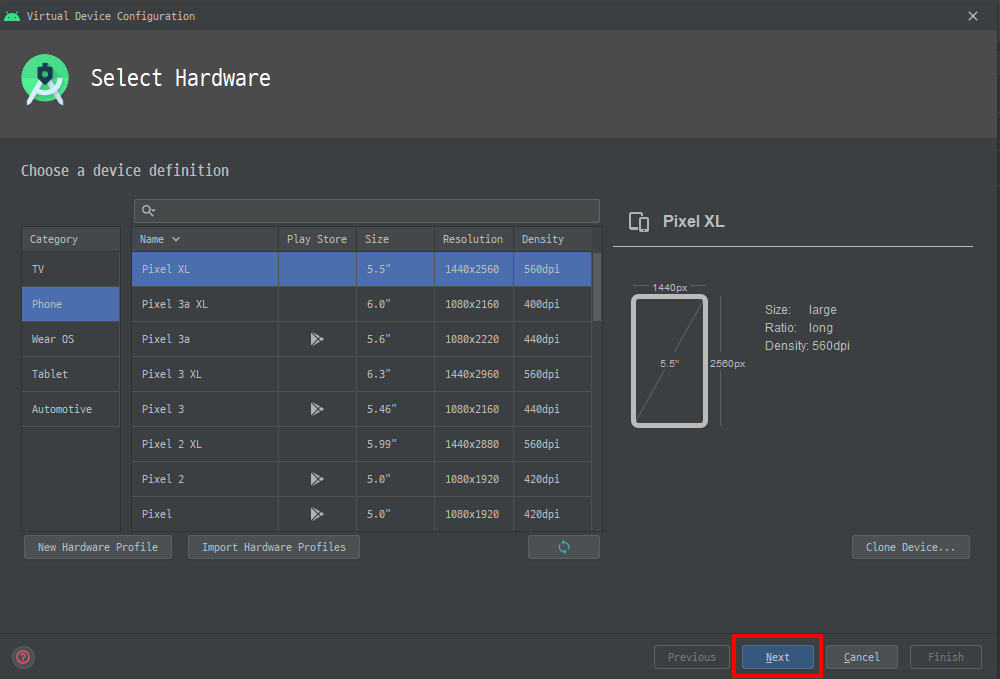
Task: Click the Finish button
Action: (x=946, y=657)
